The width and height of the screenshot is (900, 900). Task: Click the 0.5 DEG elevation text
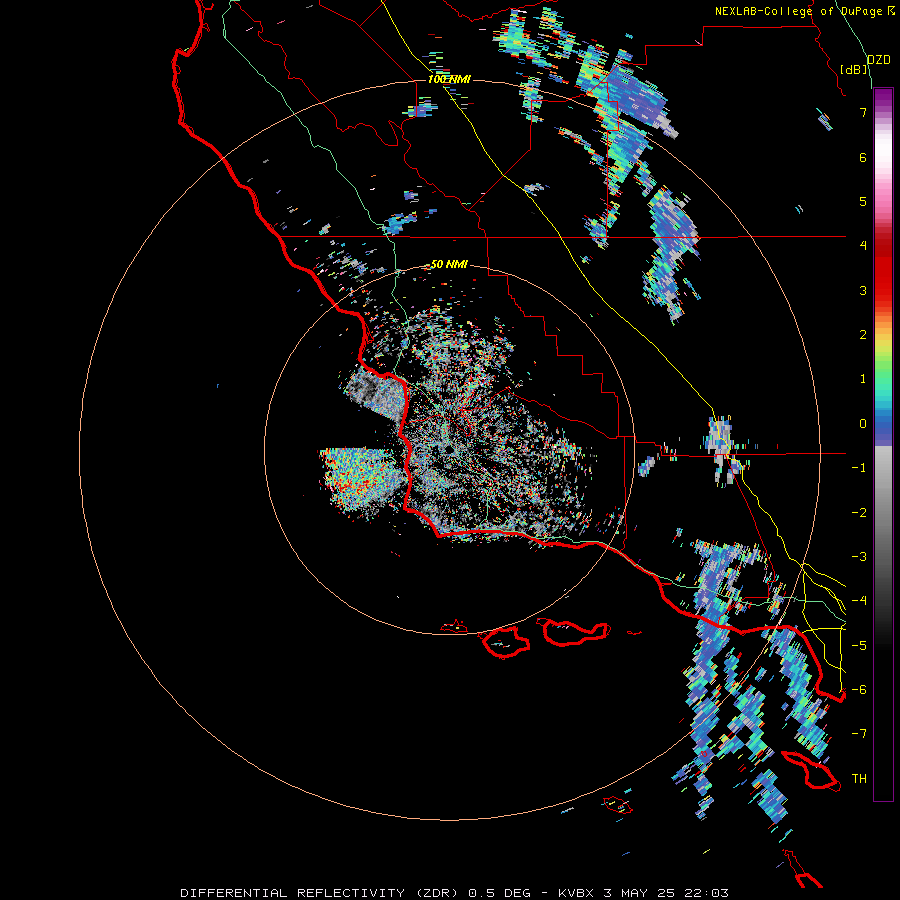(500, 893)
